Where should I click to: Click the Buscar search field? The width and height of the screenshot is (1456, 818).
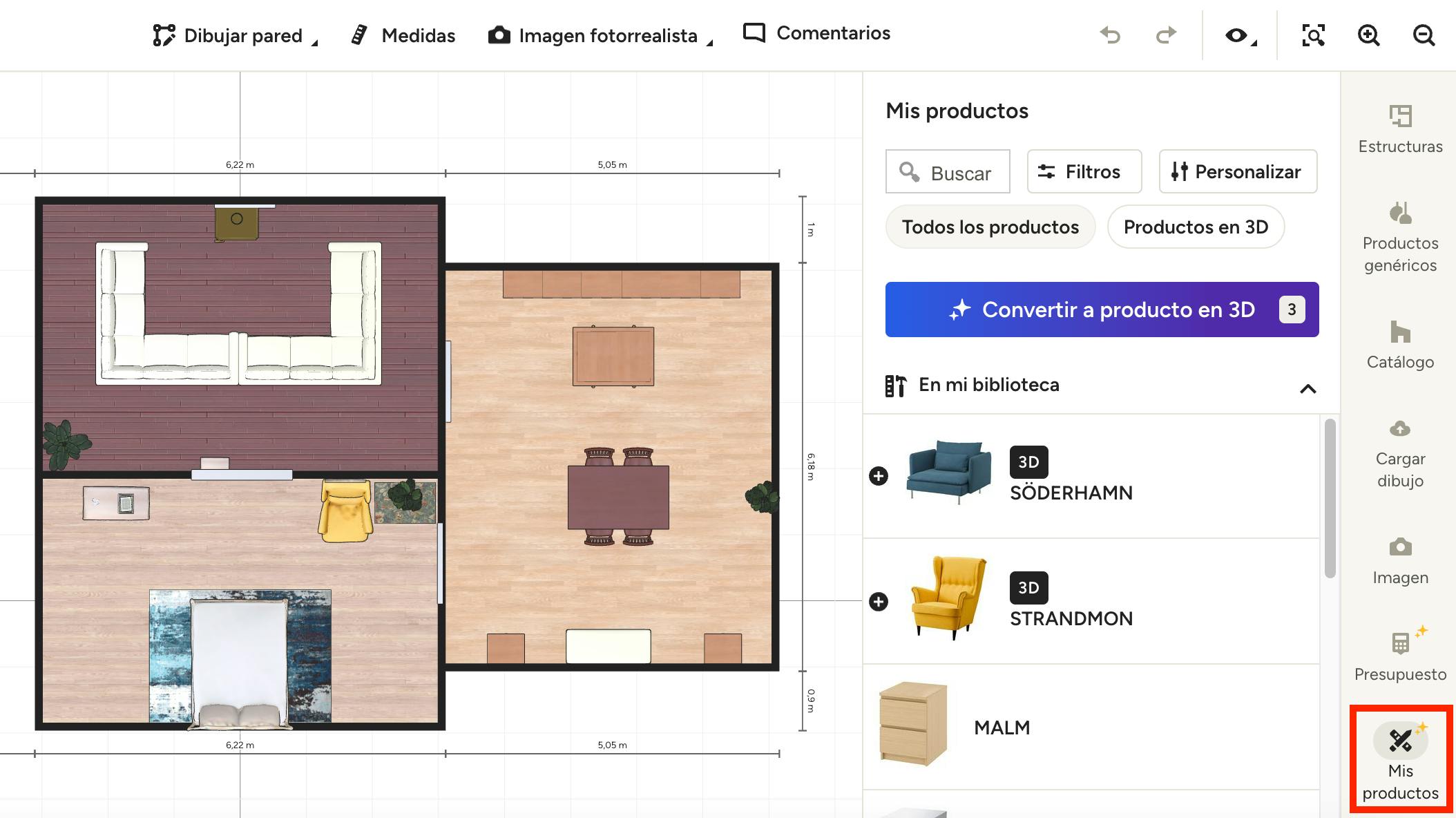coord(948,172)
